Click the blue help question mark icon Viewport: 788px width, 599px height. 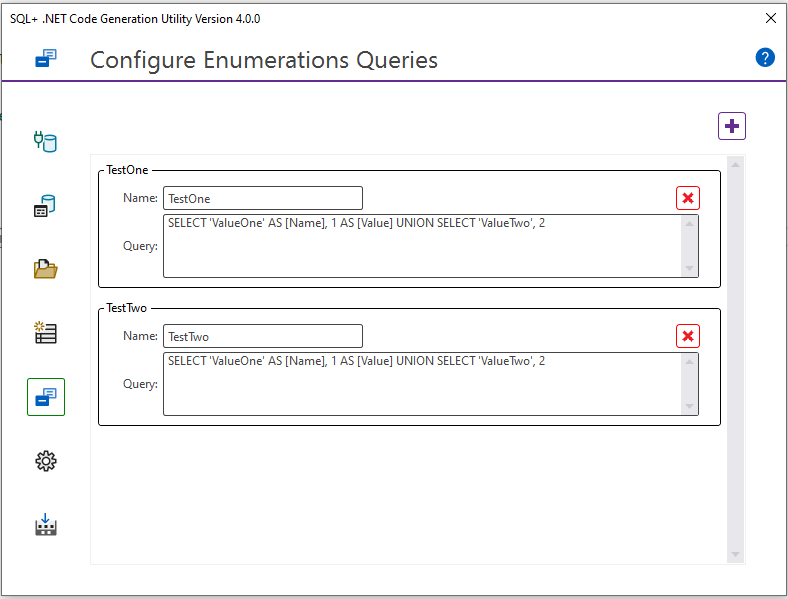(x=765, y=57)
